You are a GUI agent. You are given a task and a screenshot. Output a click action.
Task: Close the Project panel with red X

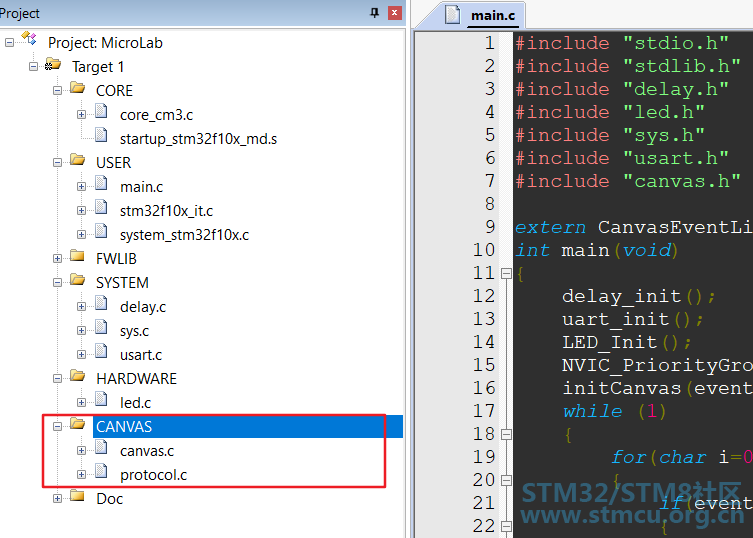point(394,13)
